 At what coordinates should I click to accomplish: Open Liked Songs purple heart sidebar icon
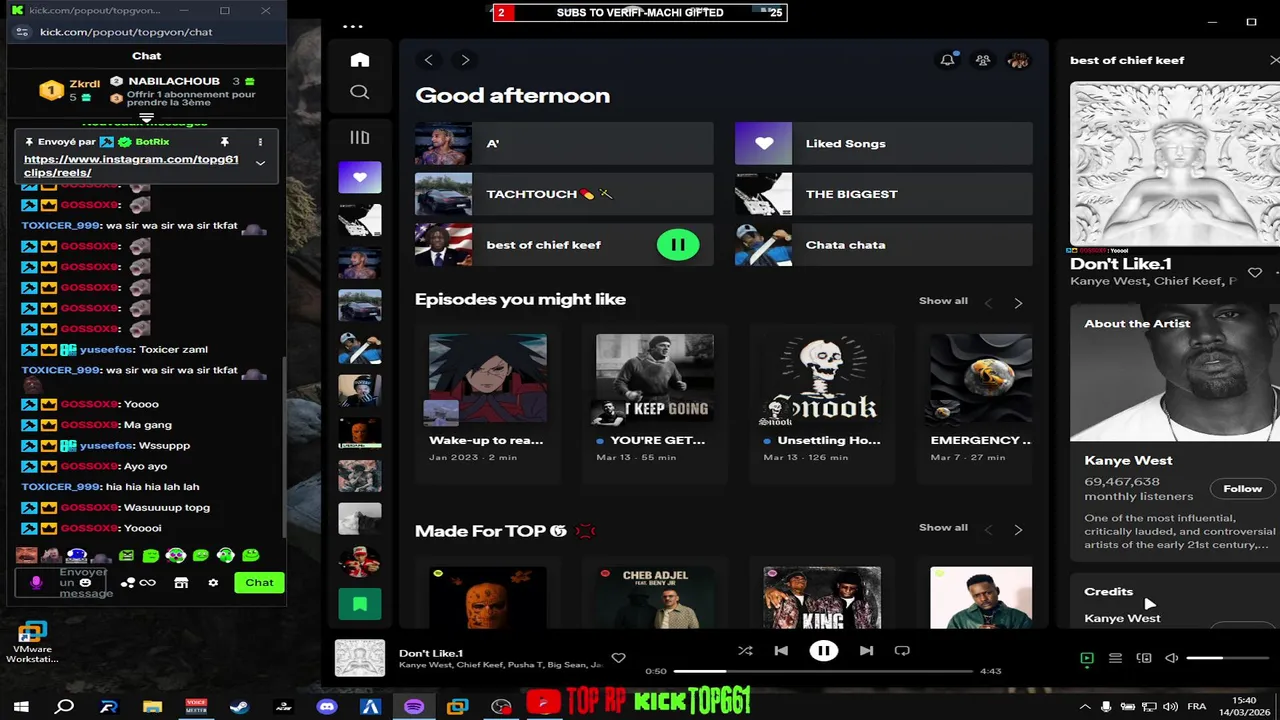click(360, 177)
